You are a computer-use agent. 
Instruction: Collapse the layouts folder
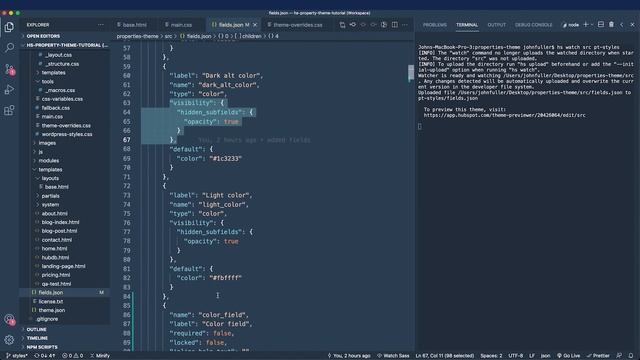click(x=50, y=178)
